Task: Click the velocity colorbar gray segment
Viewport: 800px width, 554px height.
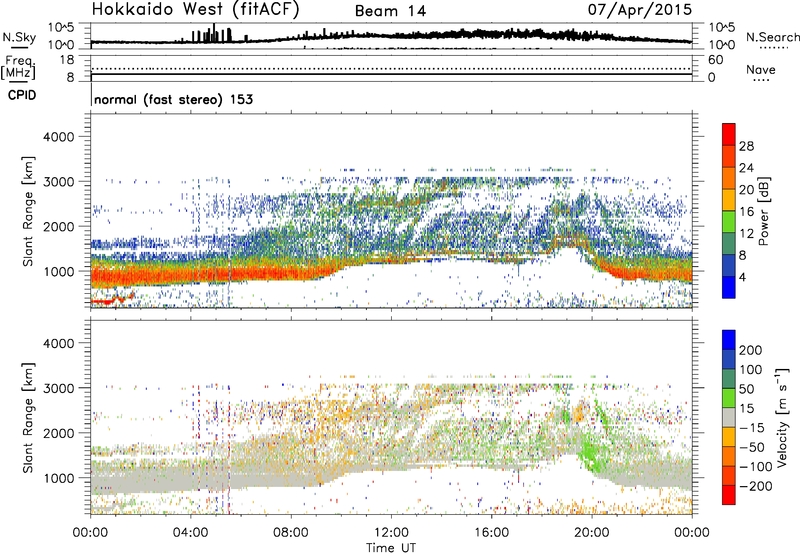Action: (x=729, y=417)
